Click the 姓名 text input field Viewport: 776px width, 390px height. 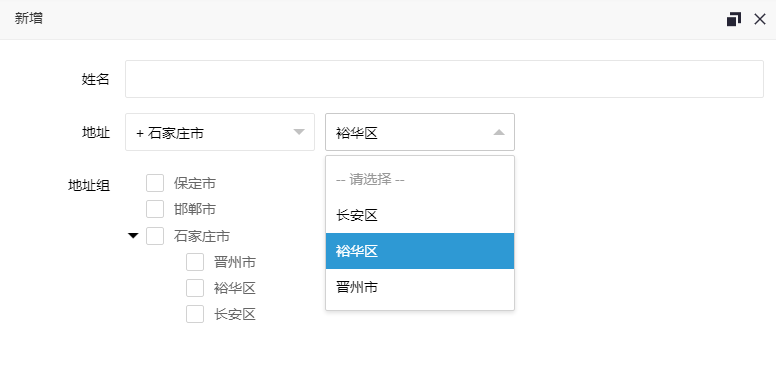(x=444, y=79)
